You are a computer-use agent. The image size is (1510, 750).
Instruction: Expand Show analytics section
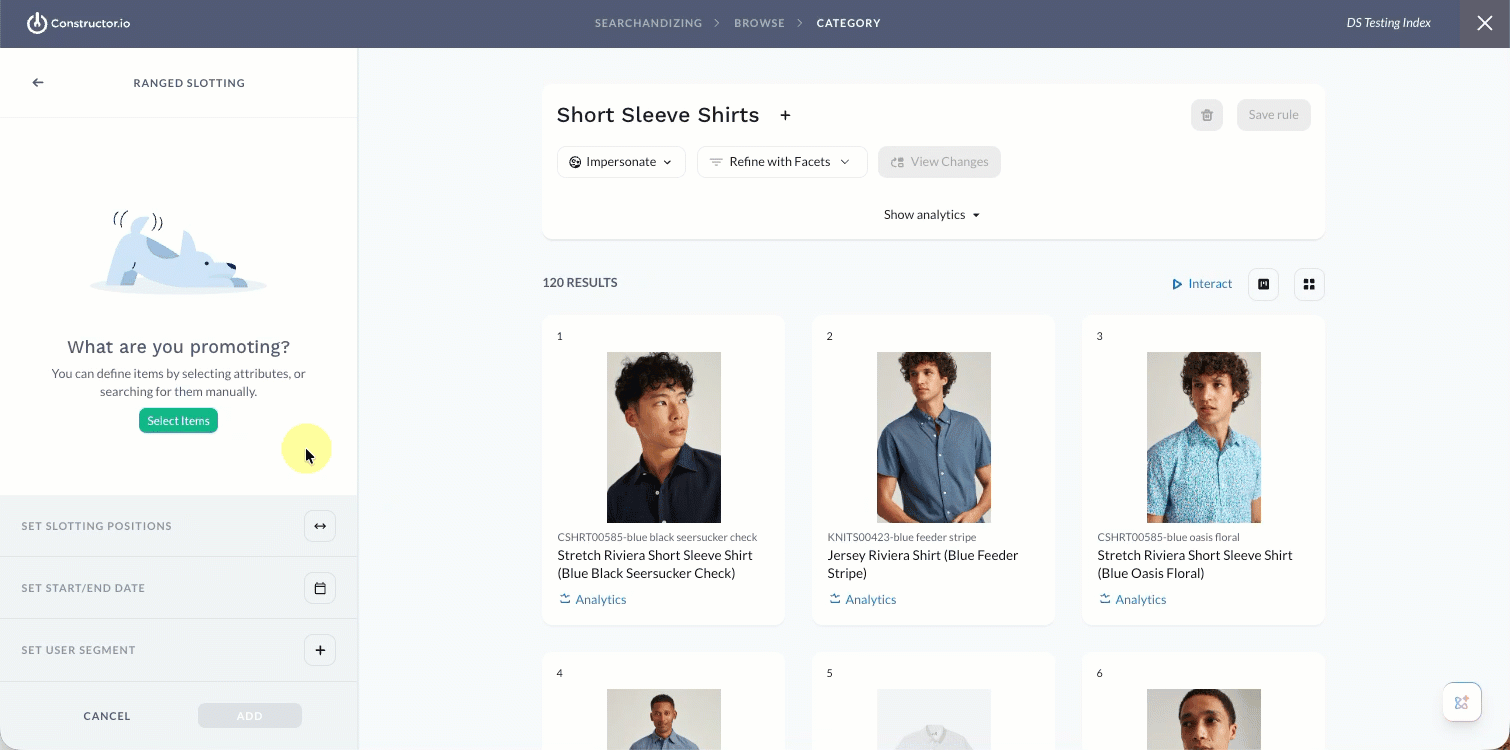coord(932,215)
